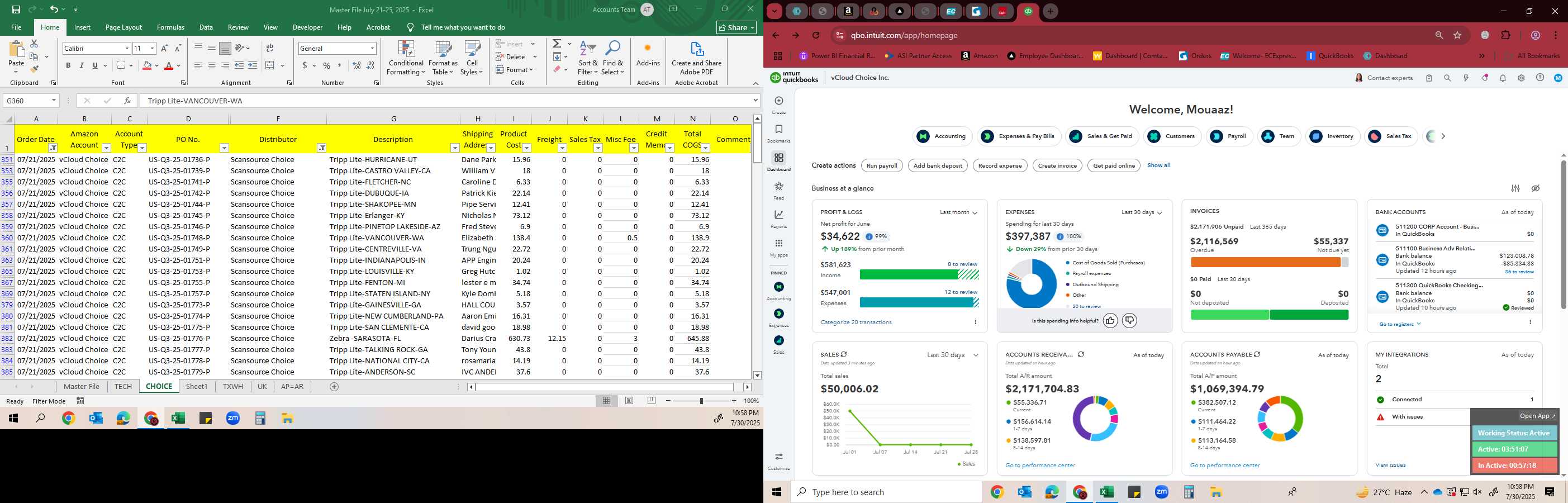Open the Order Date filter dropdown
Viewport: 1568px width, 503px height.
(53, 148)
